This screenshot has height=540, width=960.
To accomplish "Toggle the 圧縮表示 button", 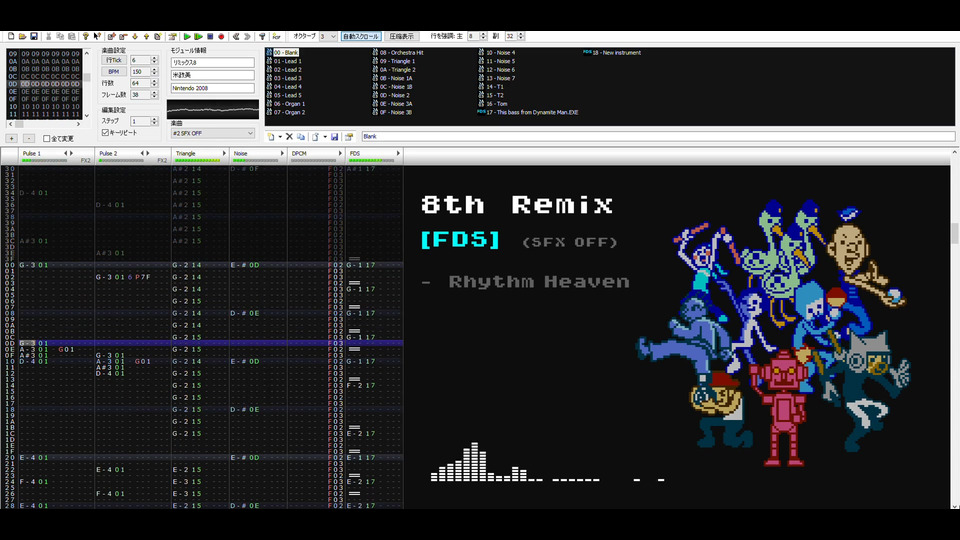I will (401, 36).
